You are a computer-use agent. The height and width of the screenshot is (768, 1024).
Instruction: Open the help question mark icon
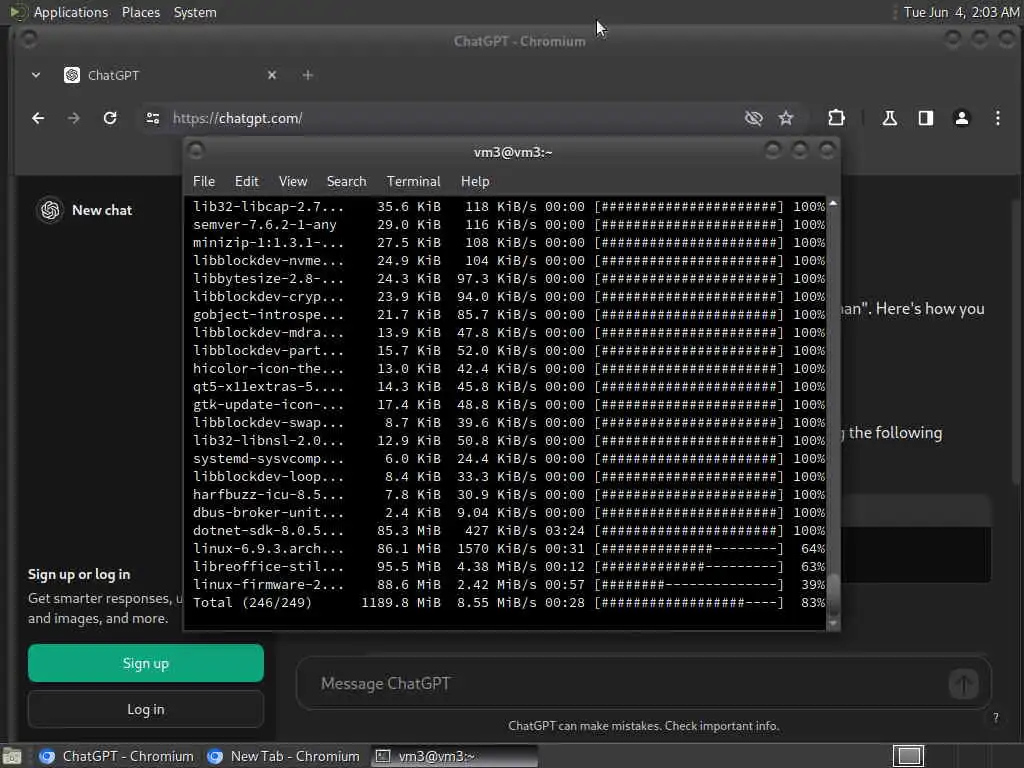[995, 718]
